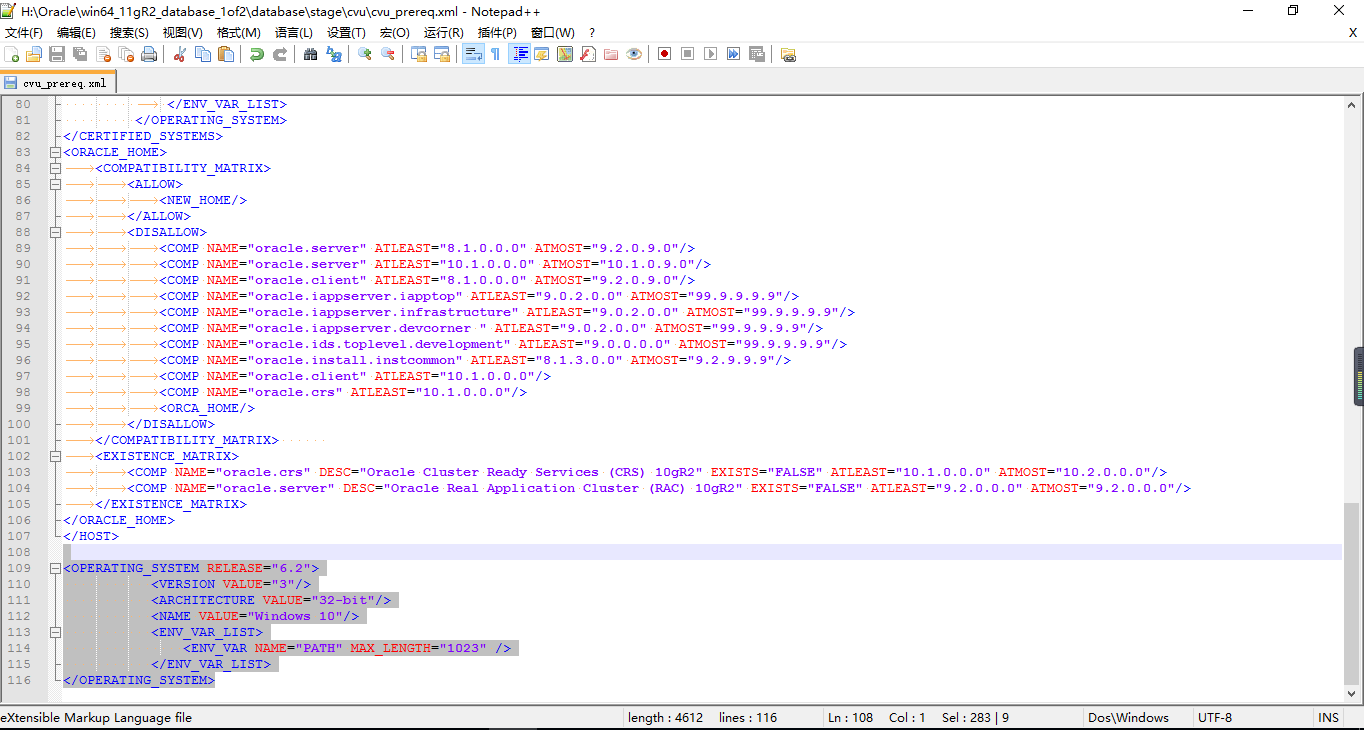Open the 编辑(E) menu

tap(77, 33)
